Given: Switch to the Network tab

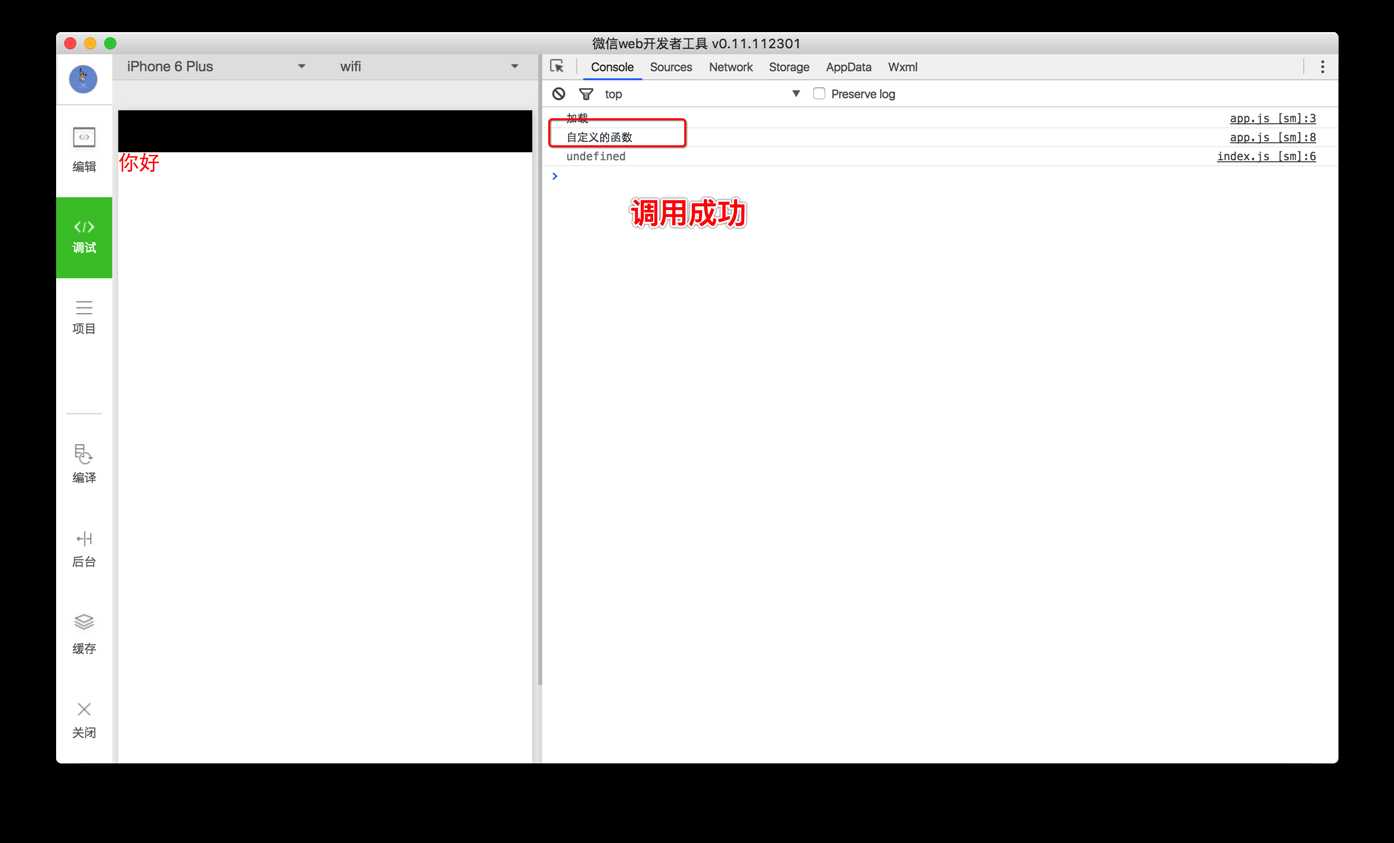Looking at the screenshot, I should (731, 67).
